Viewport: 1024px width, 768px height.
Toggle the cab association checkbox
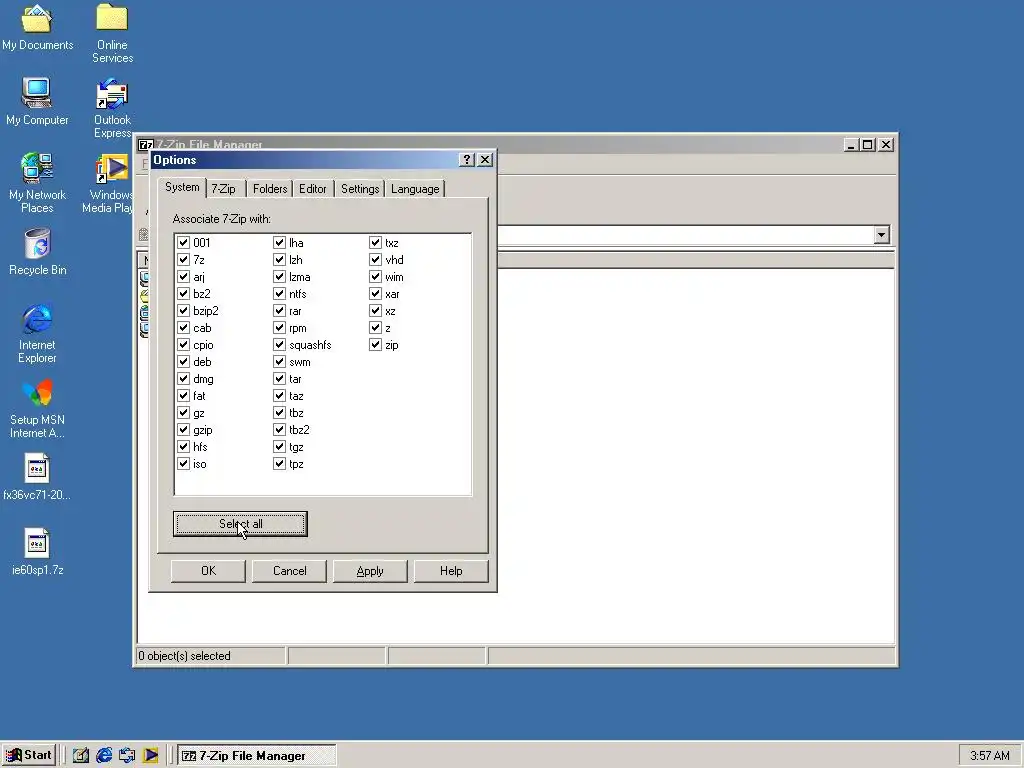tap(184, 327)
